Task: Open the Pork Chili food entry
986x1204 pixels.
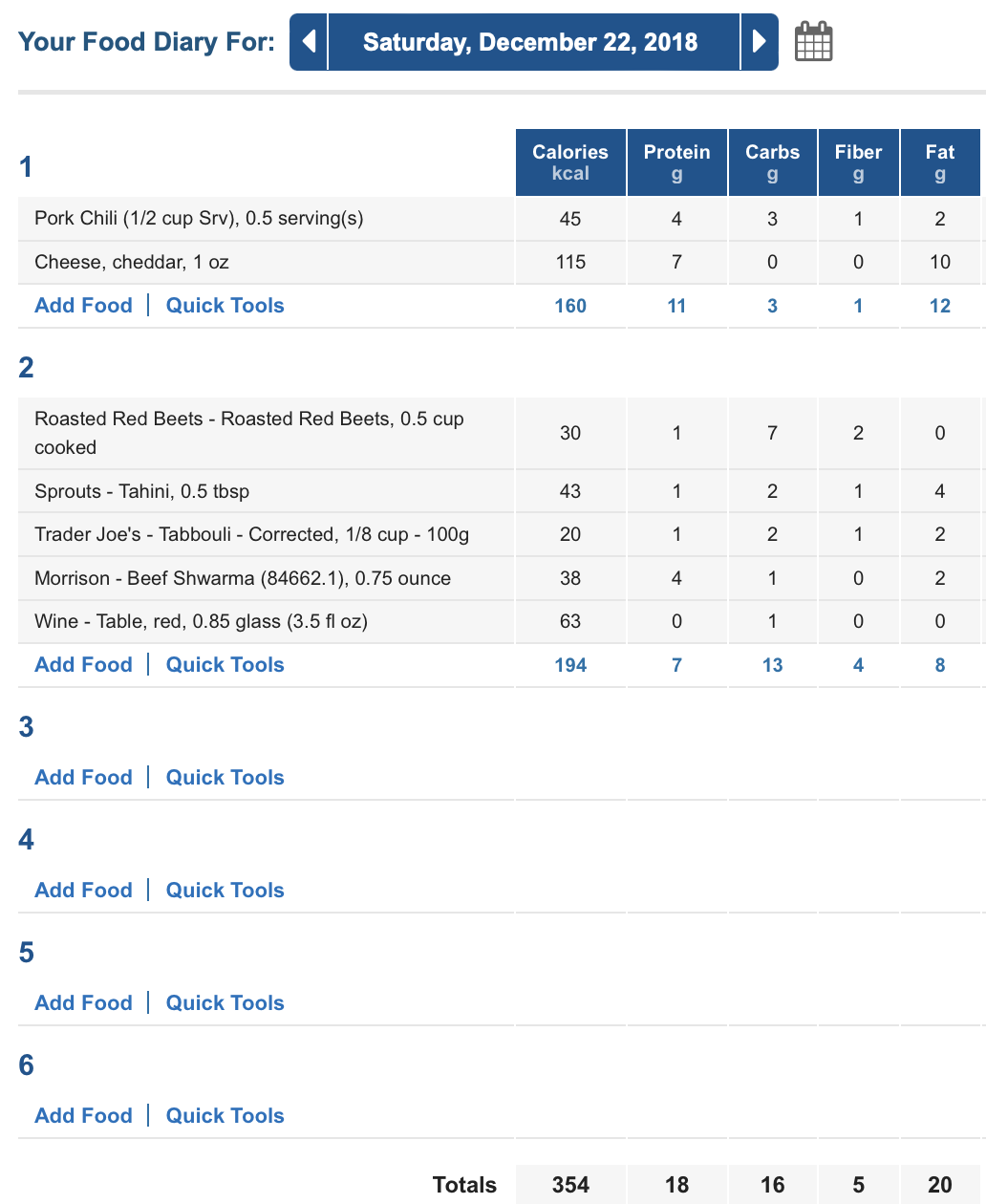Action: coord(199,219)
